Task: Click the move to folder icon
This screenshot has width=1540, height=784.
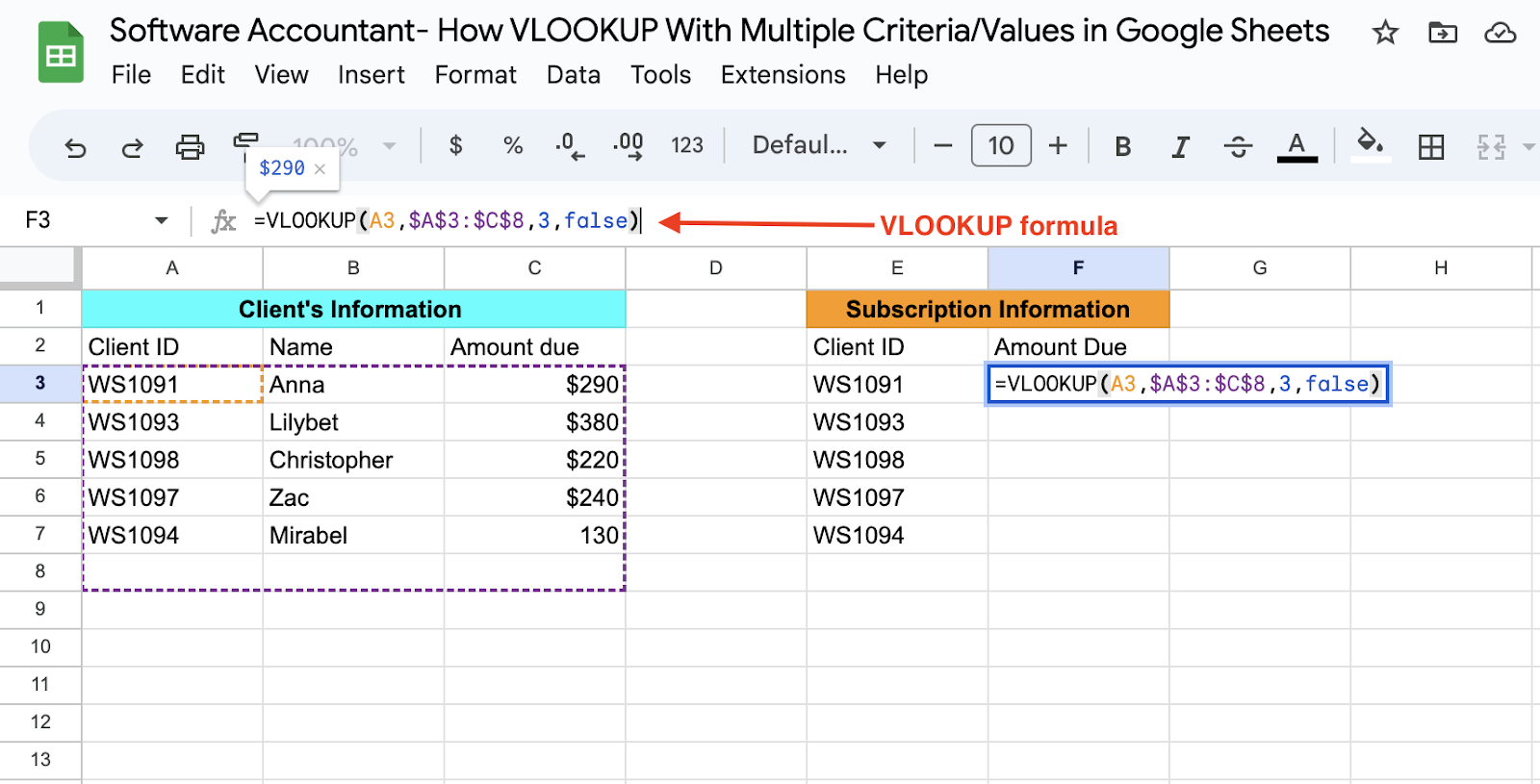Action: point(1442,34)
